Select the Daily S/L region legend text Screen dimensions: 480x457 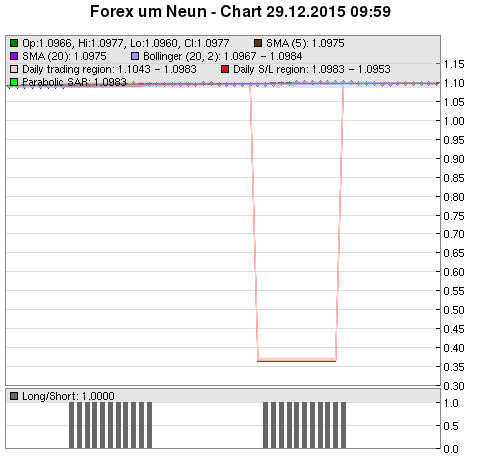[312, 69]
